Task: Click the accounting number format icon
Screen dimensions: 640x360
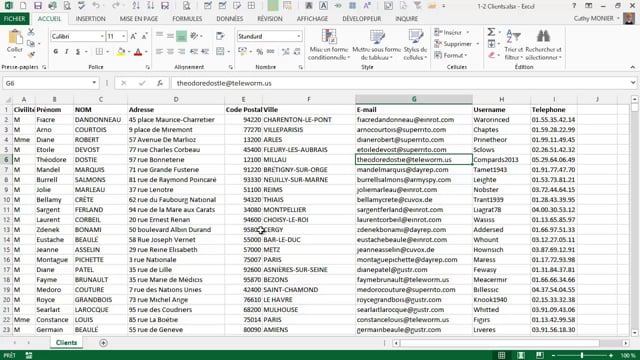Action: point(242,51)
